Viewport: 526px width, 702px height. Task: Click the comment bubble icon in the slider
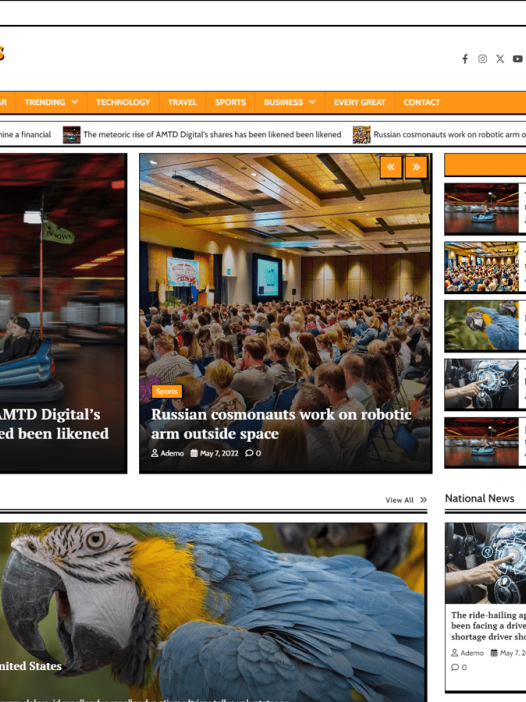point(249,453)
